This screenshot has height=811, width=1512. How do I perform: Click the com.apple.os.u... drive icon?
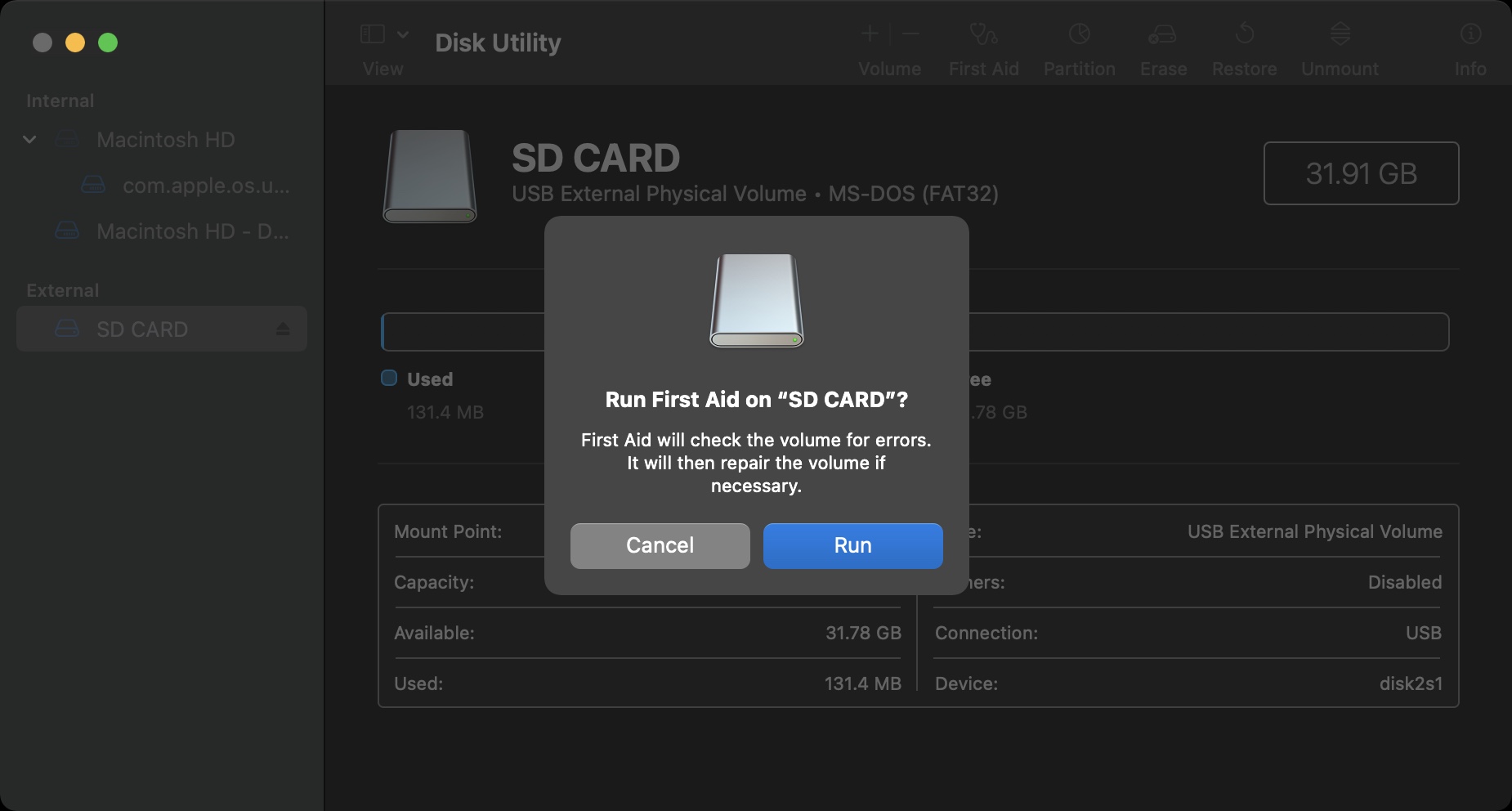pos(93,186)
